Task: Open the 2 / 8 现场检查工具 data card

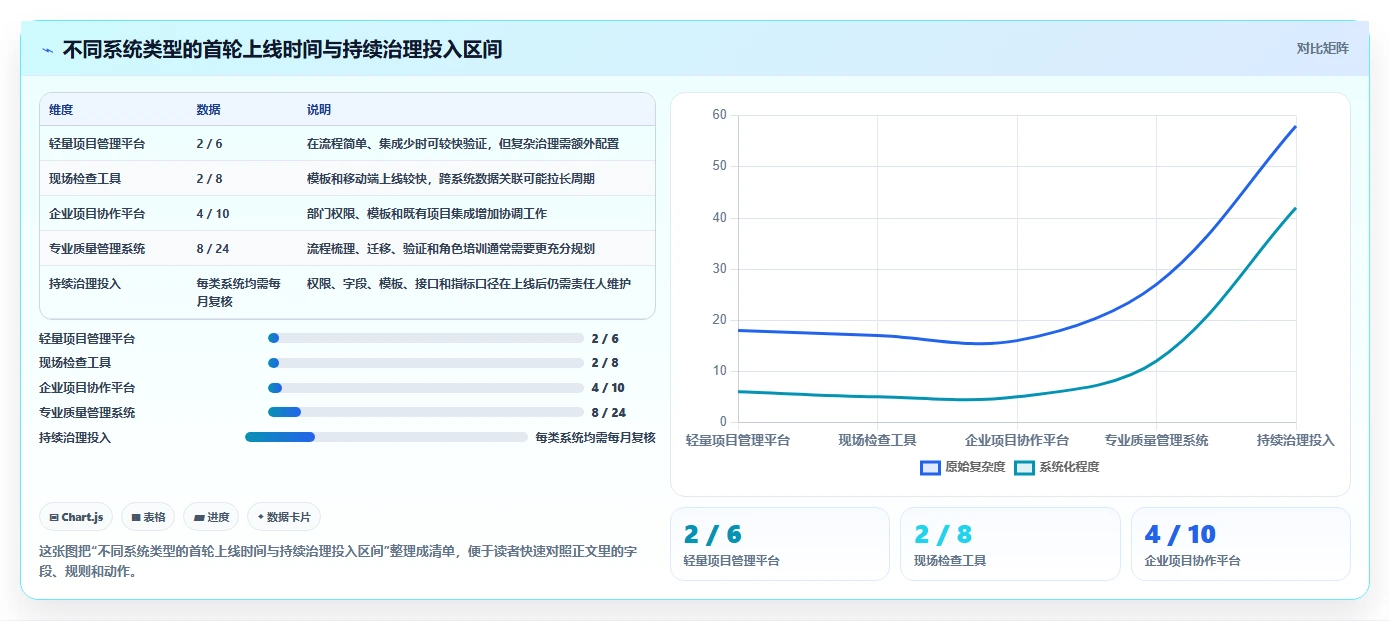Action: [1010, 544]
